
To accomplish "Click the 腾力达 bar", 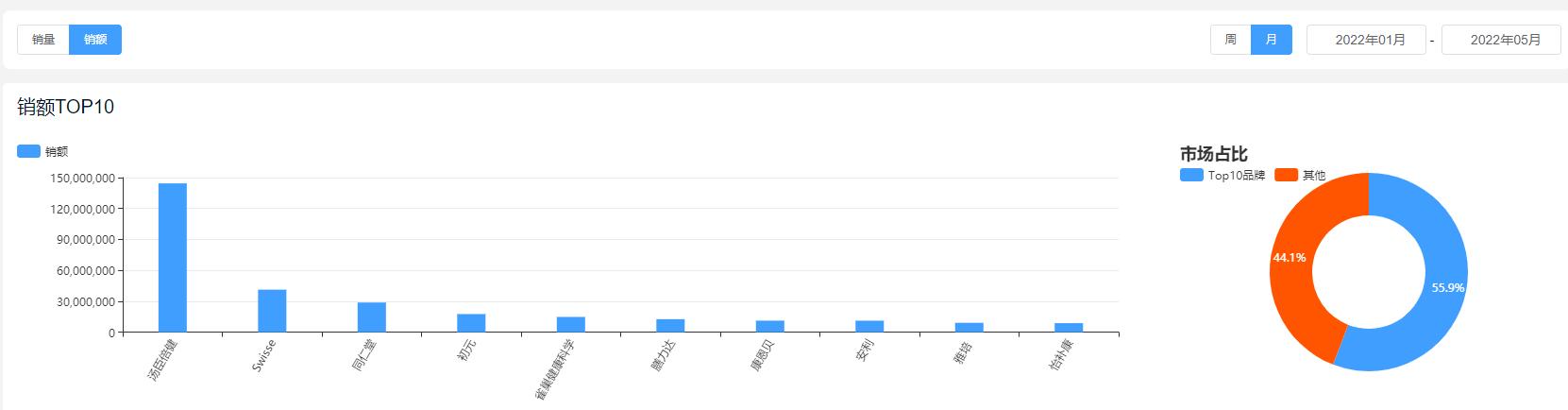I will (x=670, y=326).
